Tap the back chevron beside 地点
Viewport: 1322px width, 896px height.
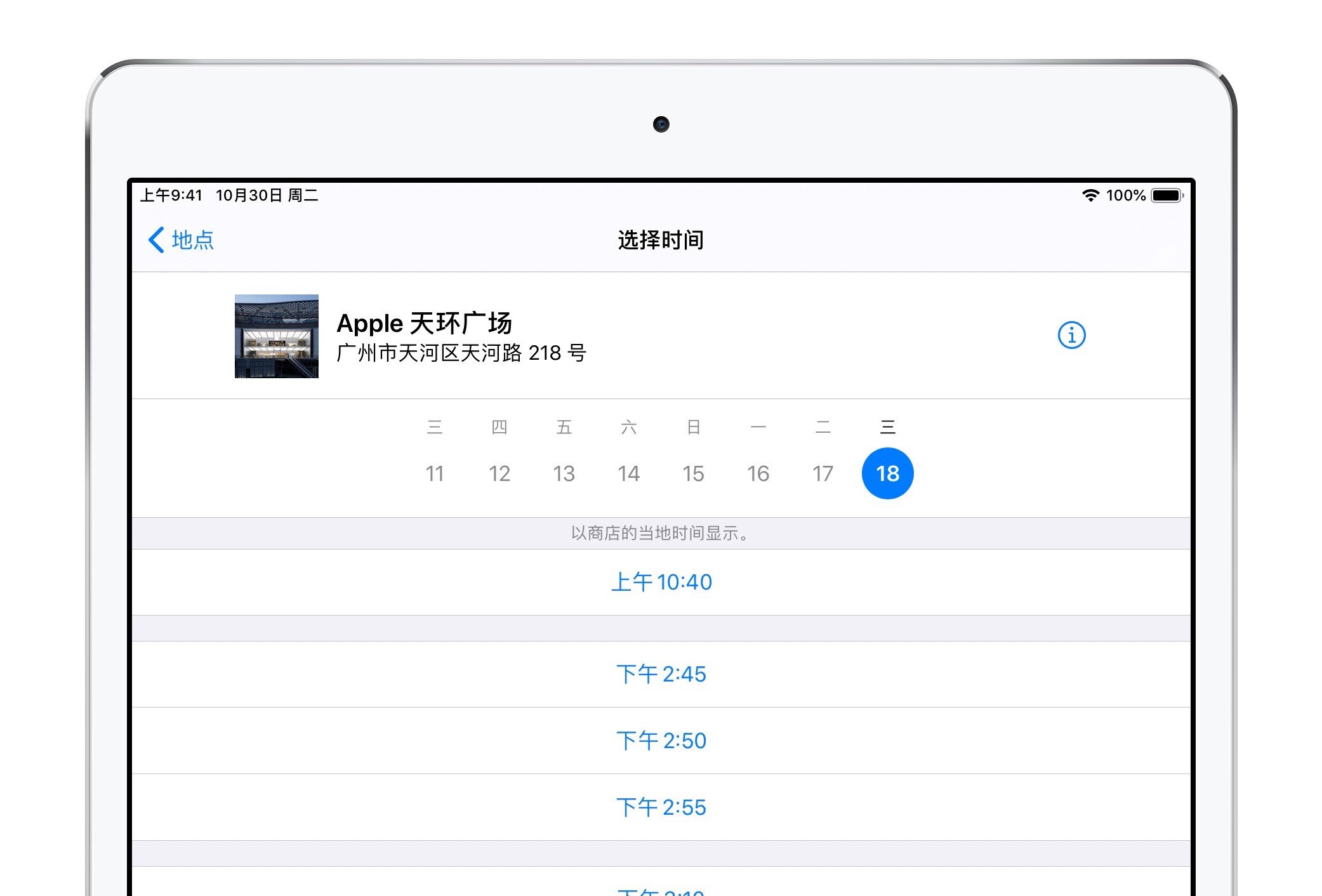(156, 240)
